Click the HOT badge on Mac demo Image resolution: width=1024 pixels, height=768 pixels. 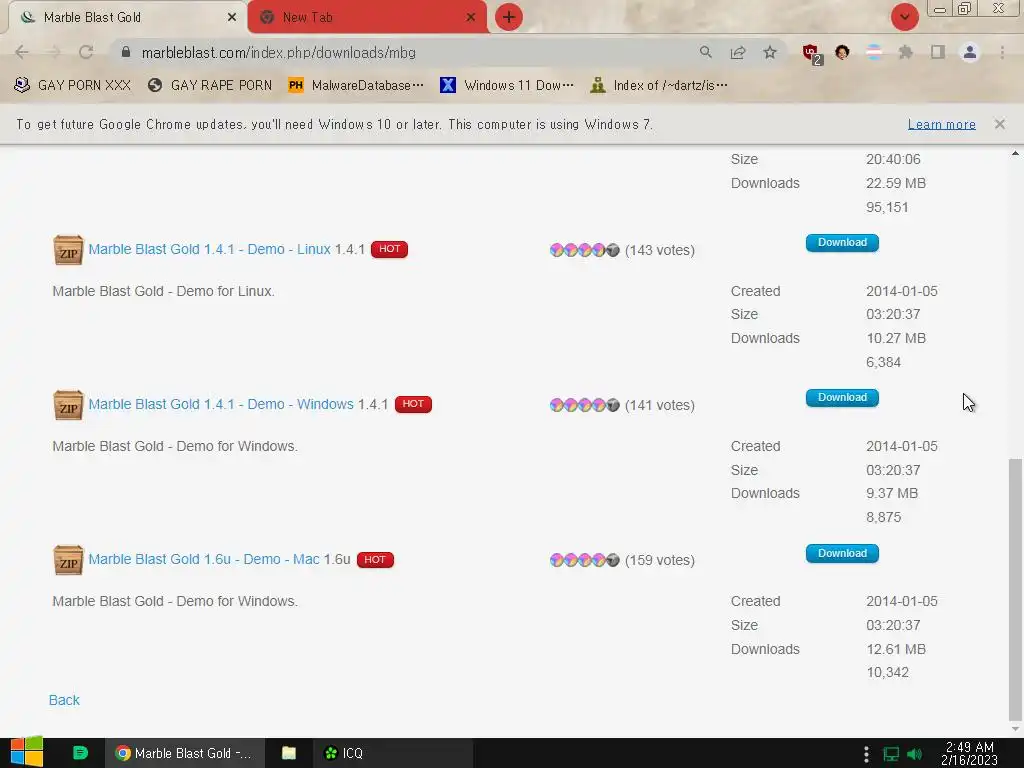375,560
